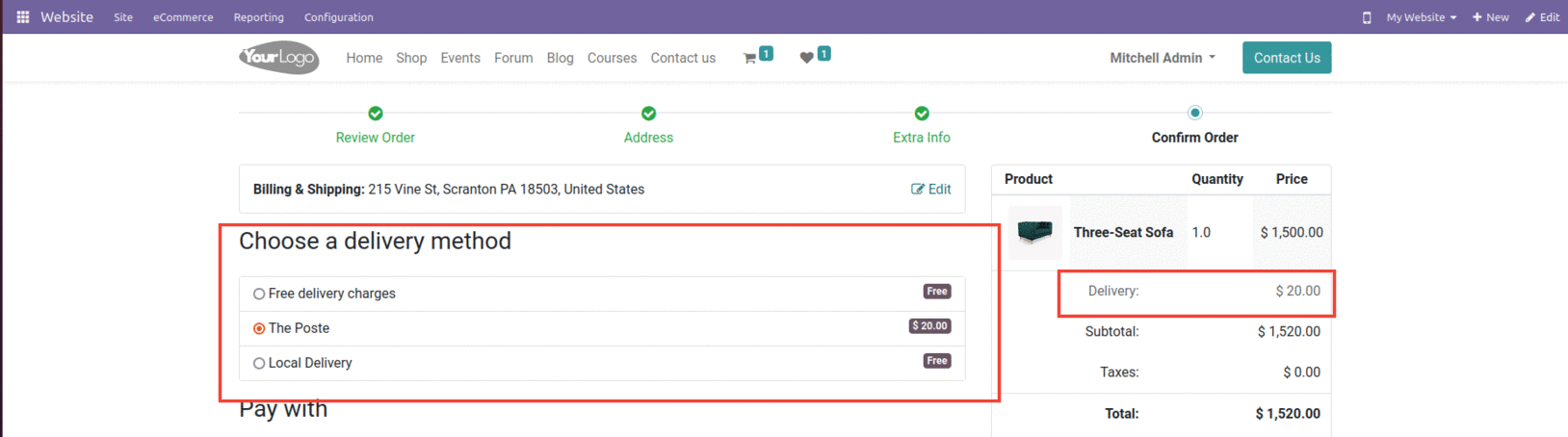Viewport: 1568px width, 437px height.
Task: Open the Configuration menu
Action: tap(339, 17)
